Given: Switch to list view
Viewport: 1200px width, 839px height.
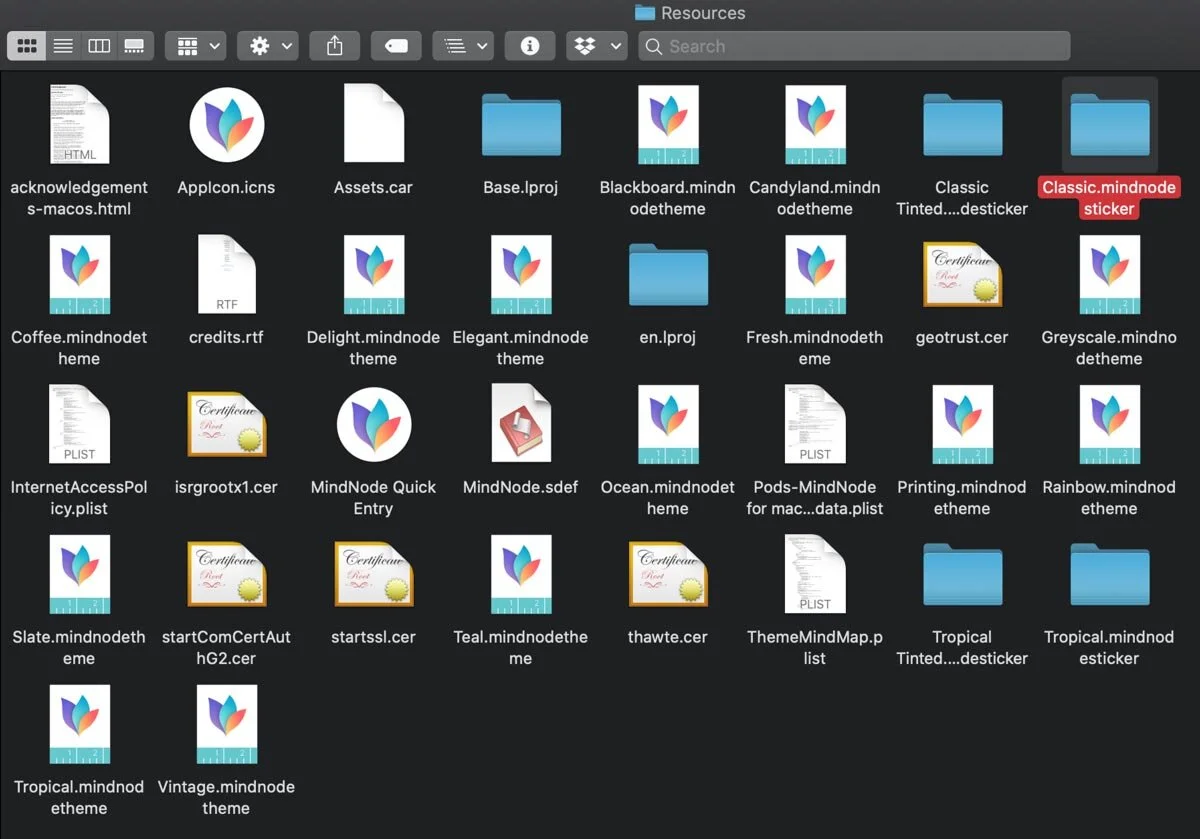Looking at the screenshot, I should (x=62, y=45).
